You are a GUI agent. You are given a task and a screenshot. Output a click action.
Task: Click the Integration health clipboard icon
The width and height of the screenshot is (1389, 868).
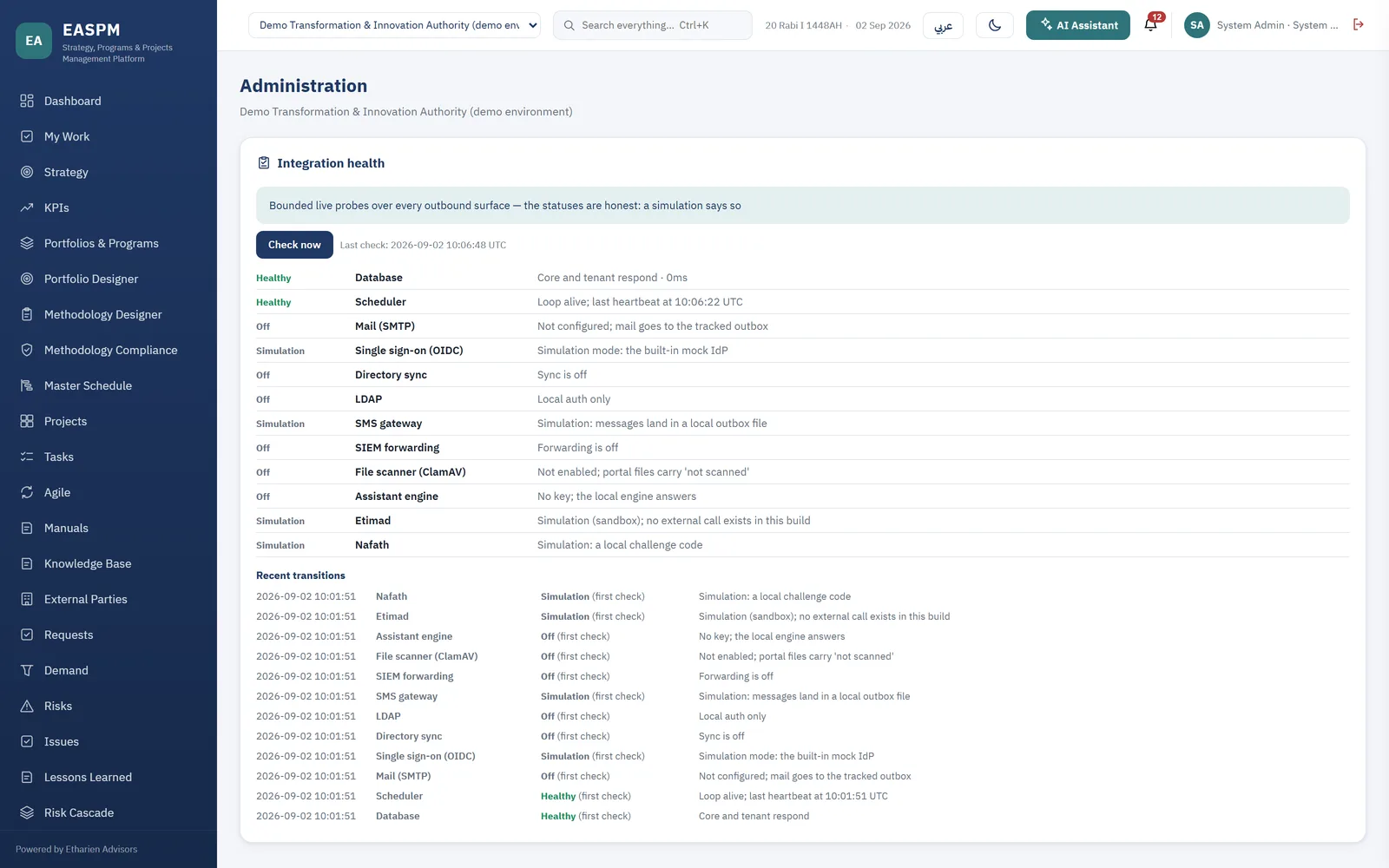coord(264,163)
